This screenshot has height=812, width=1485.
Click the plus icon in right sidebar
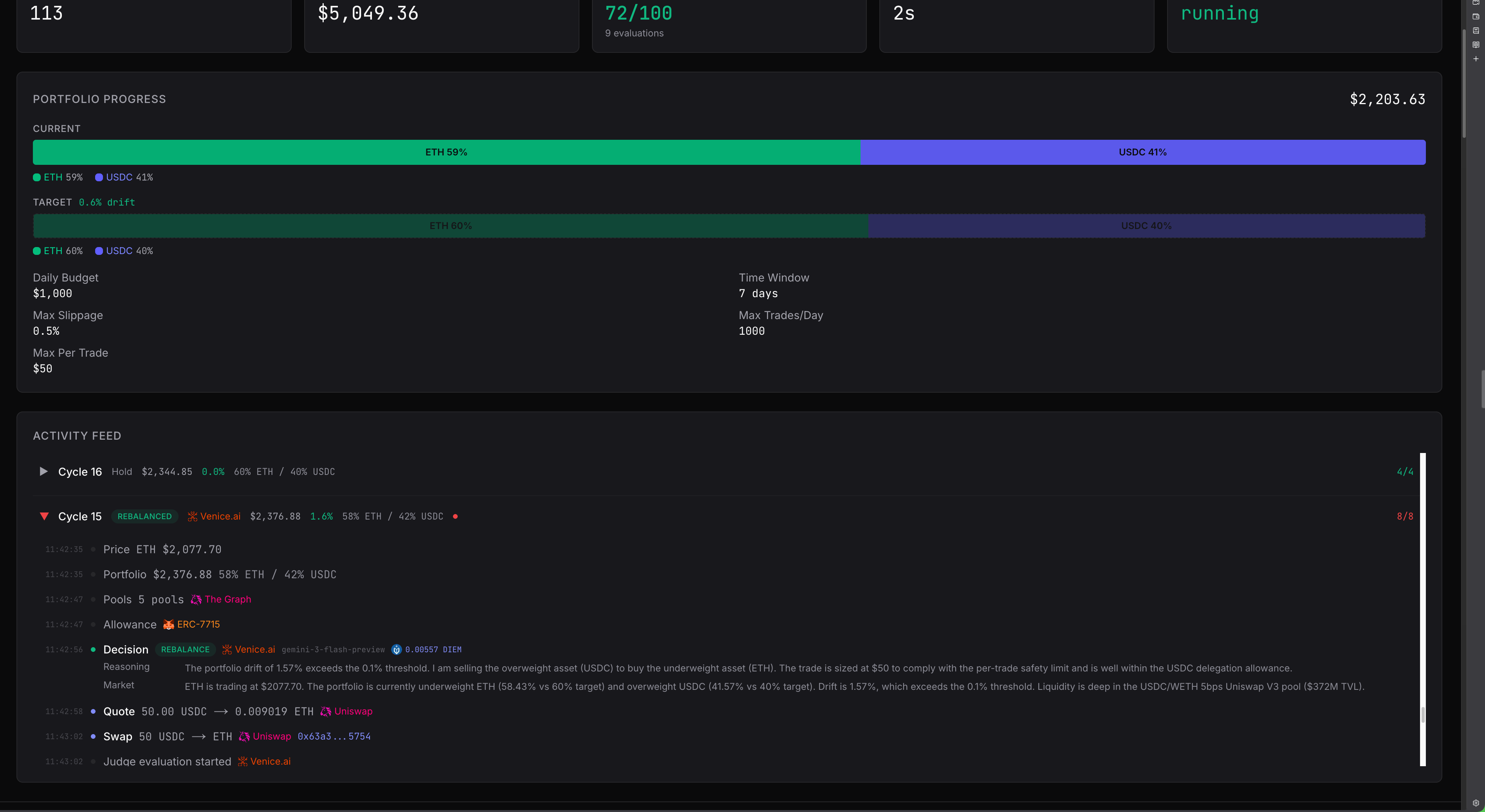1476,59
